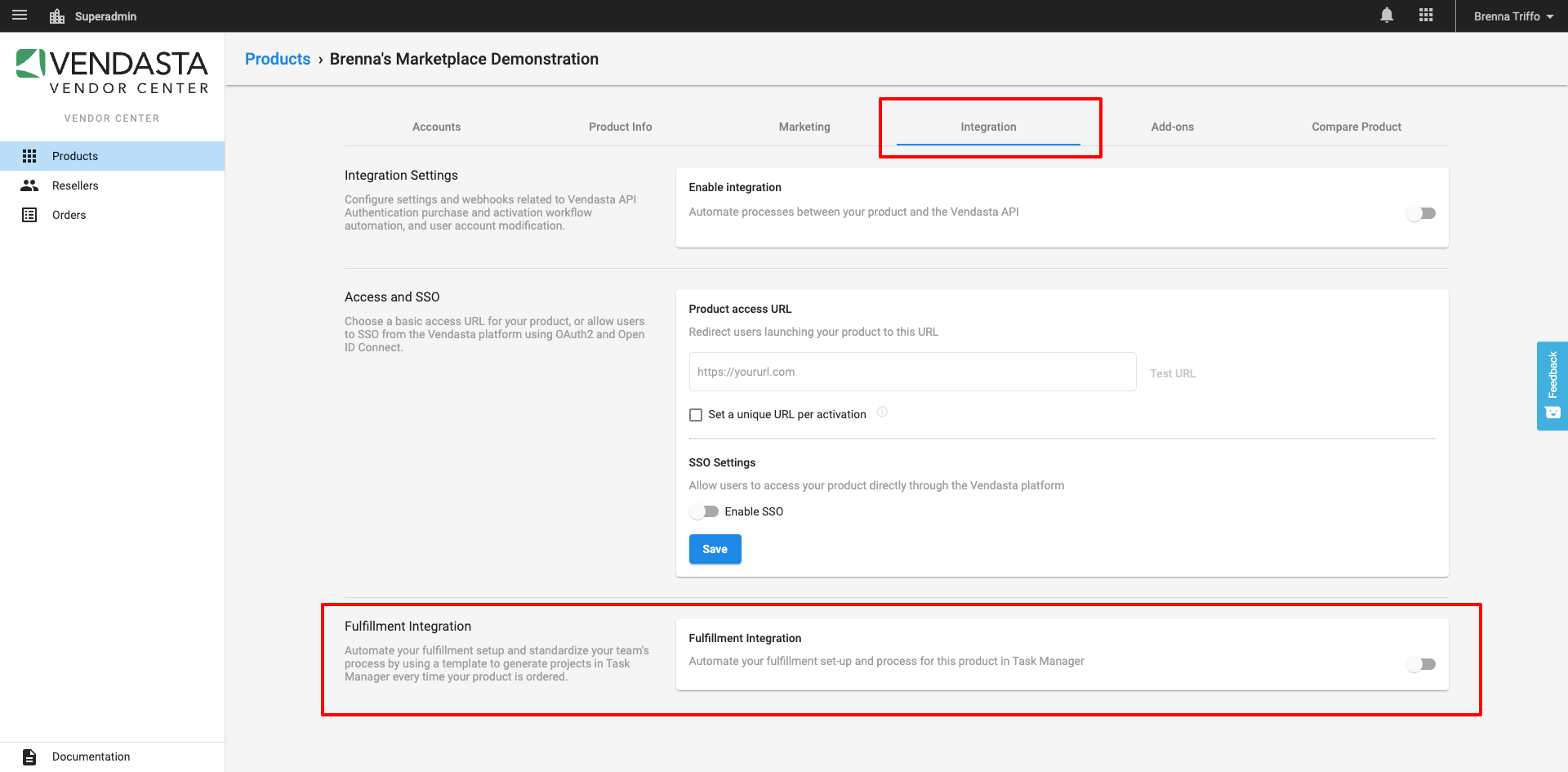Viewport: 1568px width, 772px height.
Task: Select the Integration tab
Action: pos(988,127)
